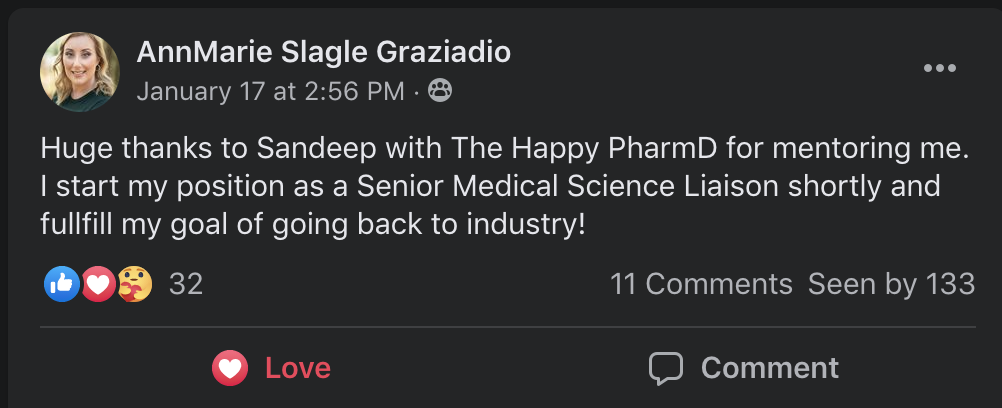Open AnnMarie Slagle Graziadio's profile name
The image size is (1002, 408).
point(323,52)
